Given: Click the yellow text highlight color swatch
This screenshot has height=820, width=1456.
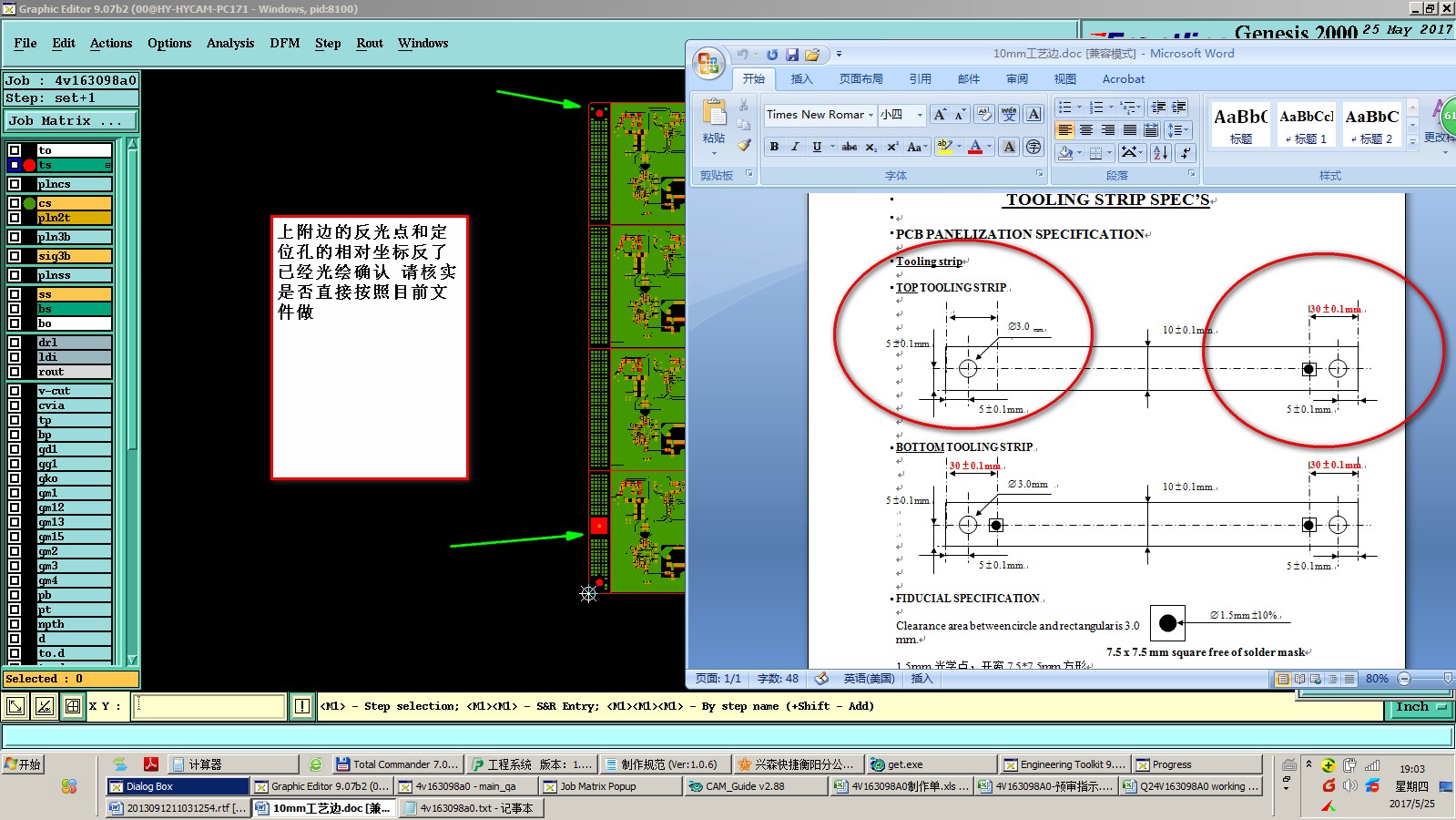Looking at the screenshot, I should coord(944,147).
